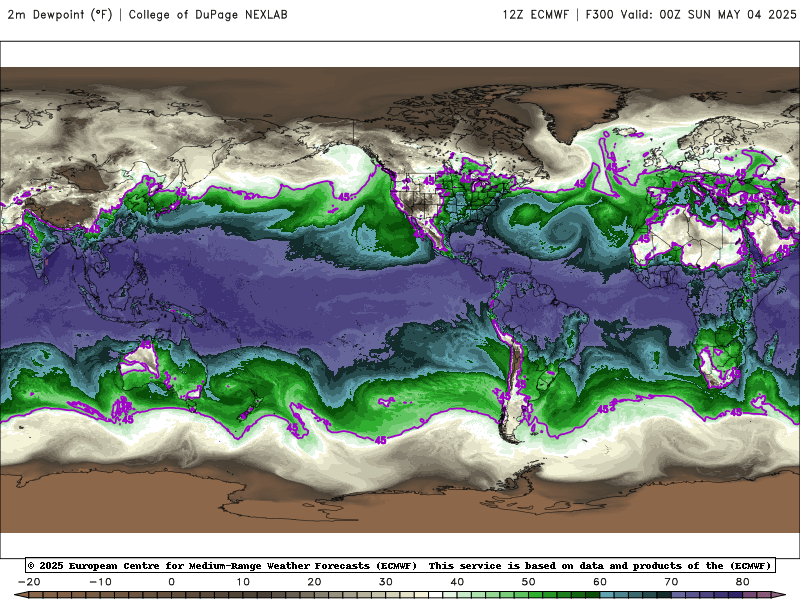The height and width of the screenshot is (600, 800).
Task: Click the 20 legend scale label
Action: click(x=314, y=582)
